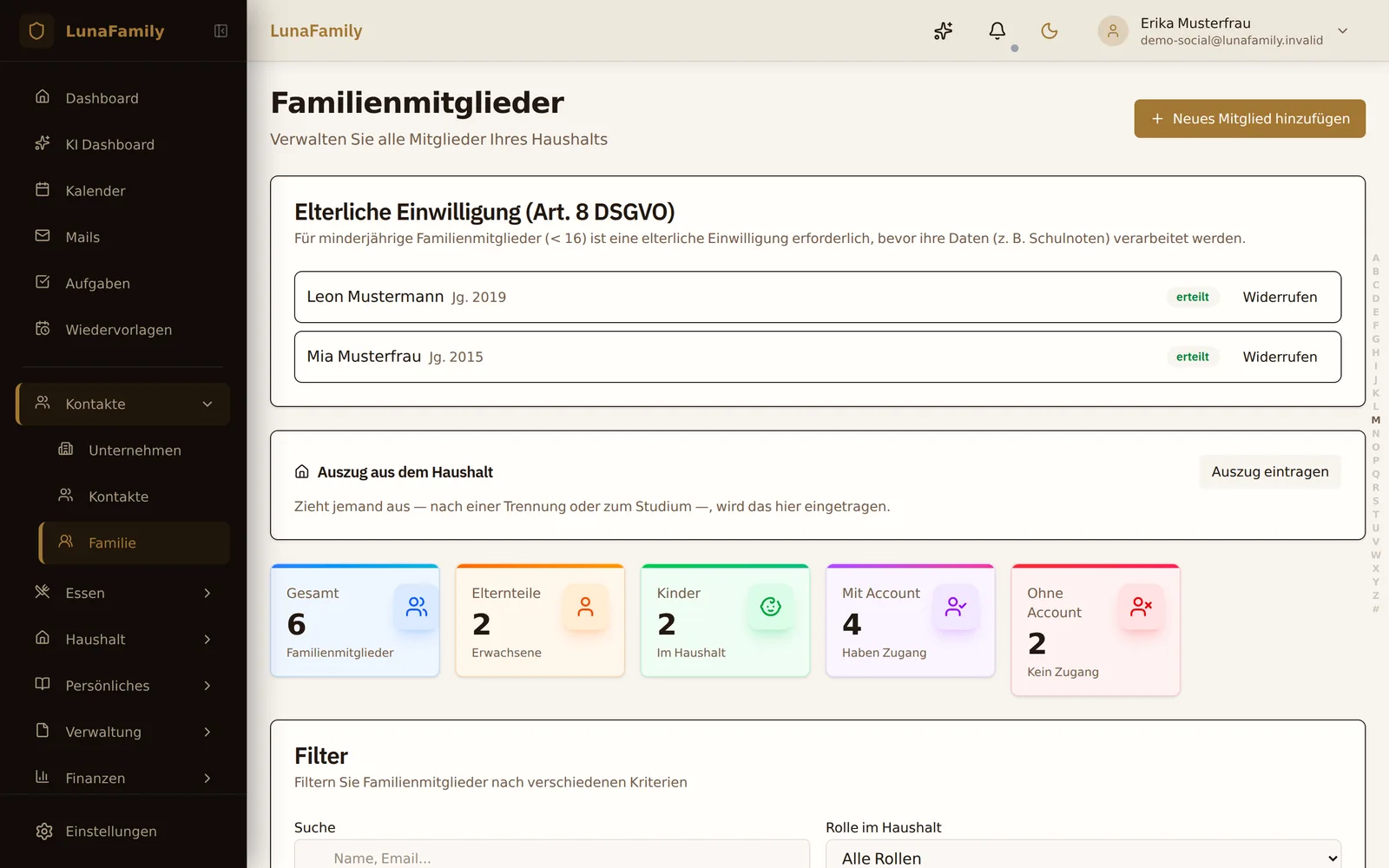Jump to letter A in alphabet index
The width and height of the screenshot is (1389, 868).
(1375, 259)
